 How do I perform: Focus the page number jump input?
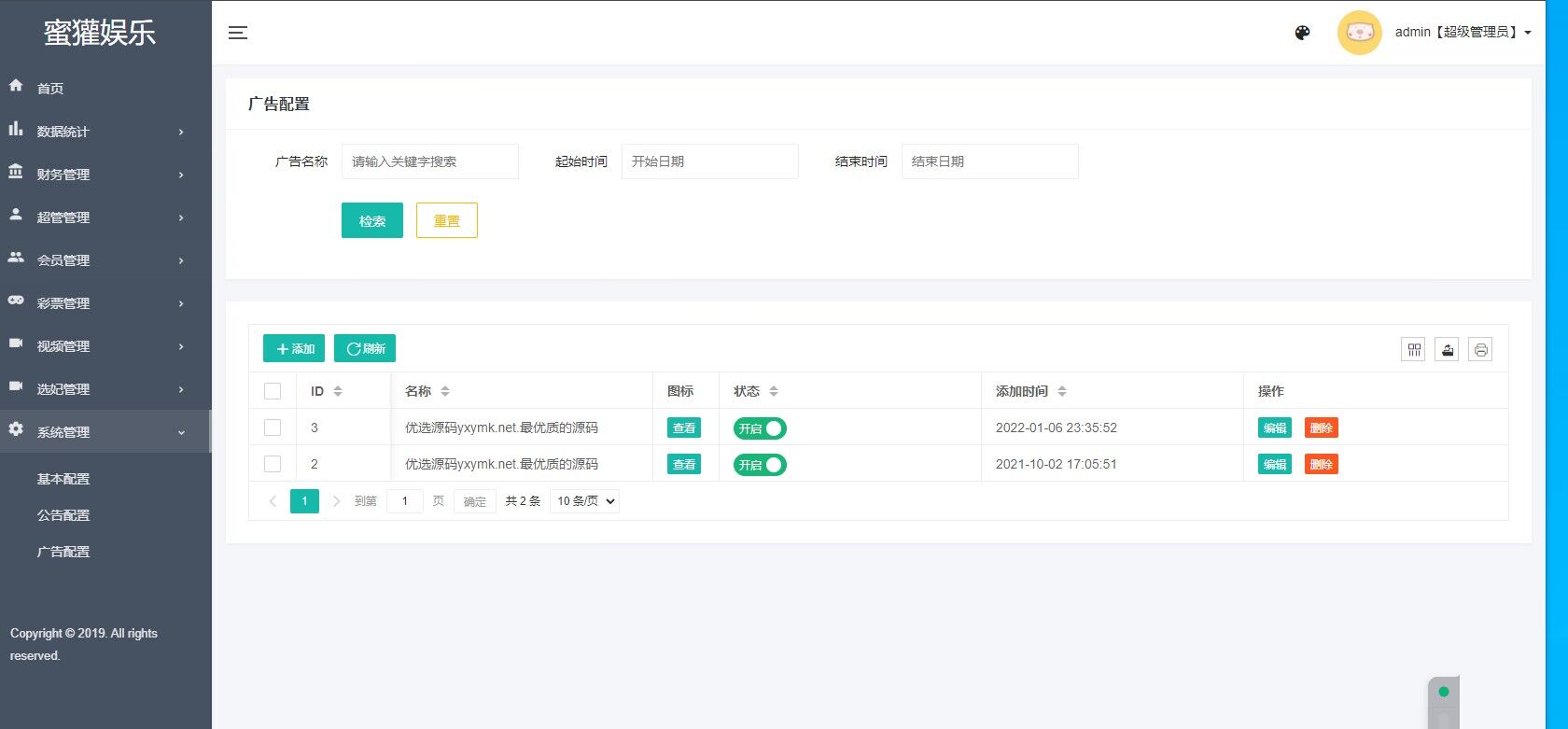coord(405,501)
